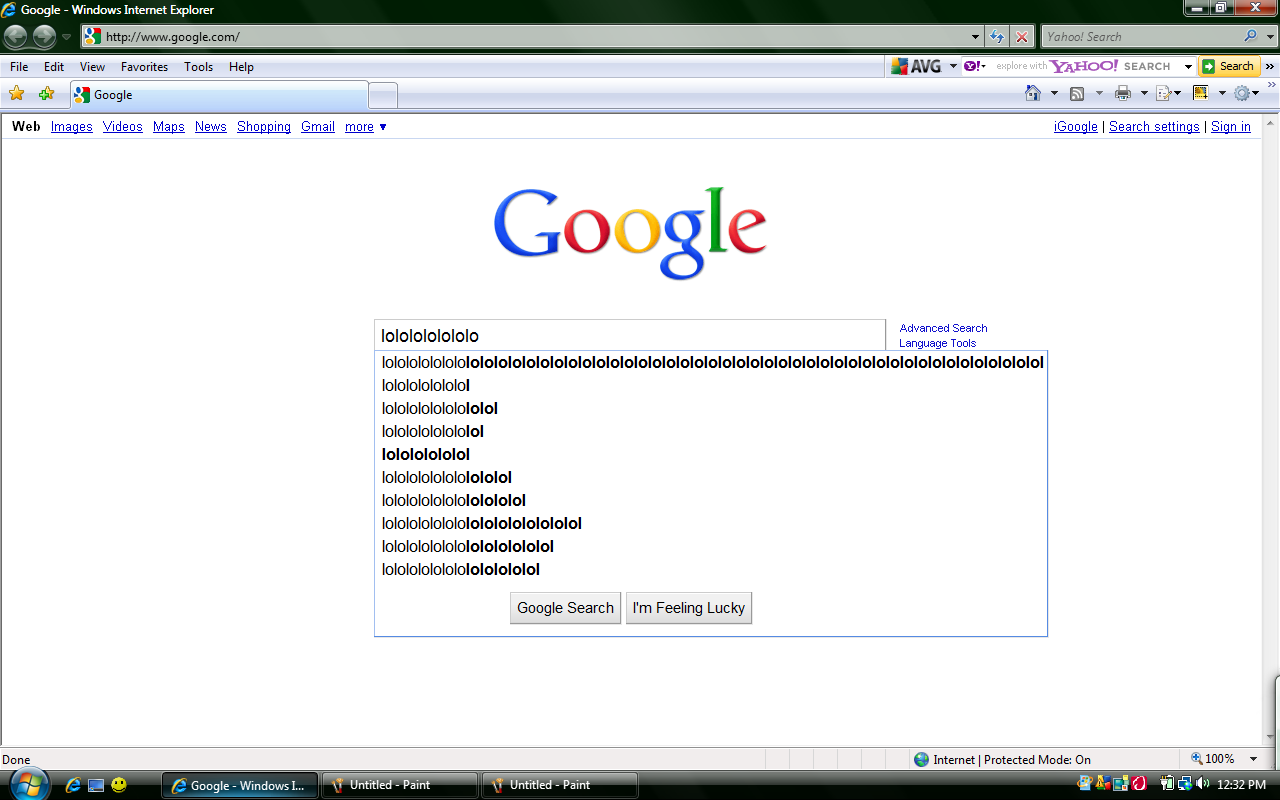
Task: Open the Advanced Search link
Action: click(x=942, y=328)
